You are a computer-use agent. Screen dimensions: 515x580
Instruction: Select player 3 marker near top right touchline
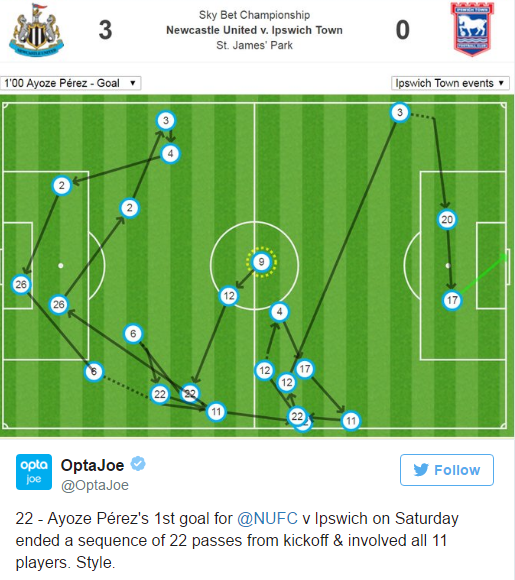[400, 112]
